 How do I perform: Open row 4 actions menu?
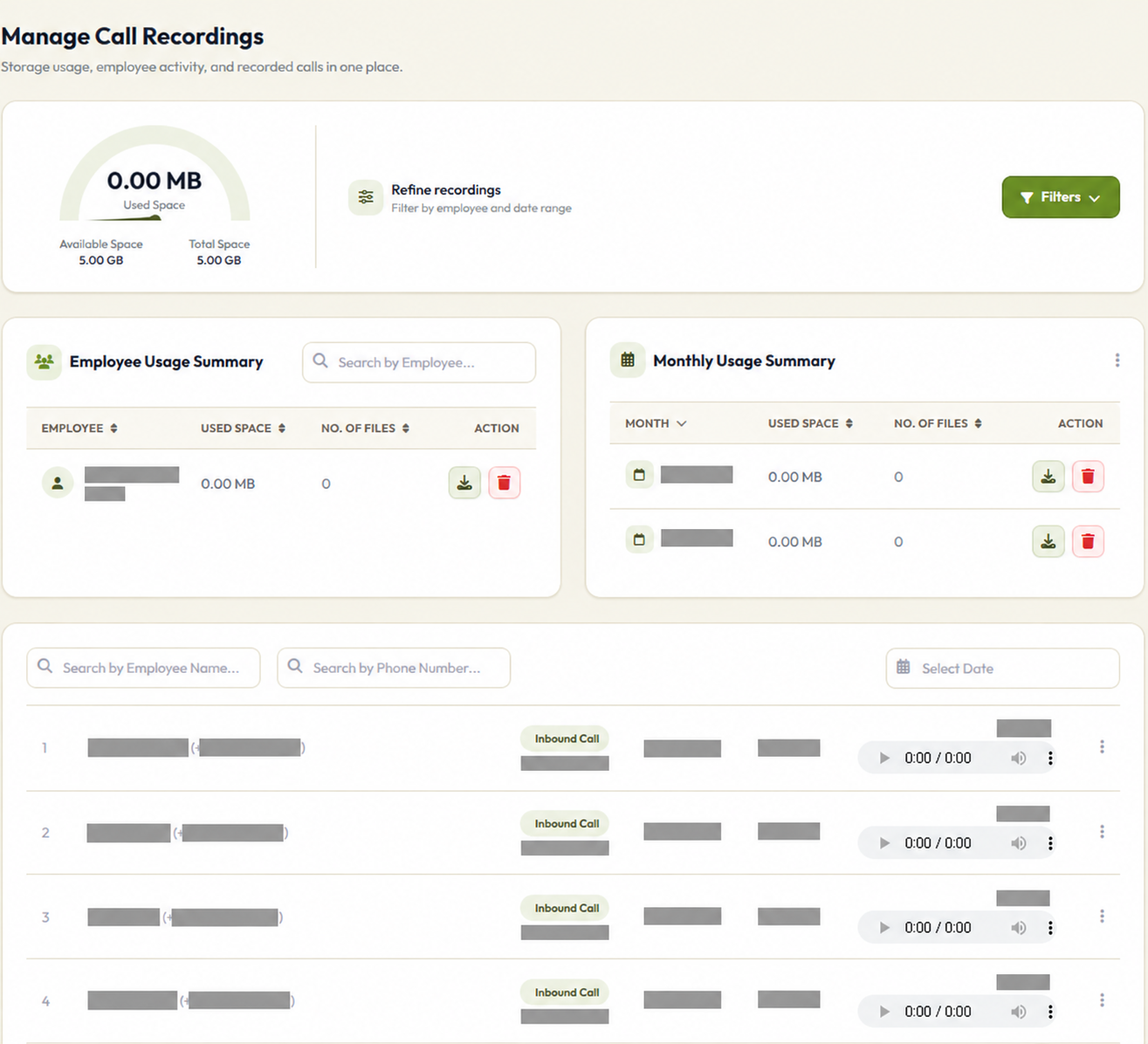coord(1102,1000)
